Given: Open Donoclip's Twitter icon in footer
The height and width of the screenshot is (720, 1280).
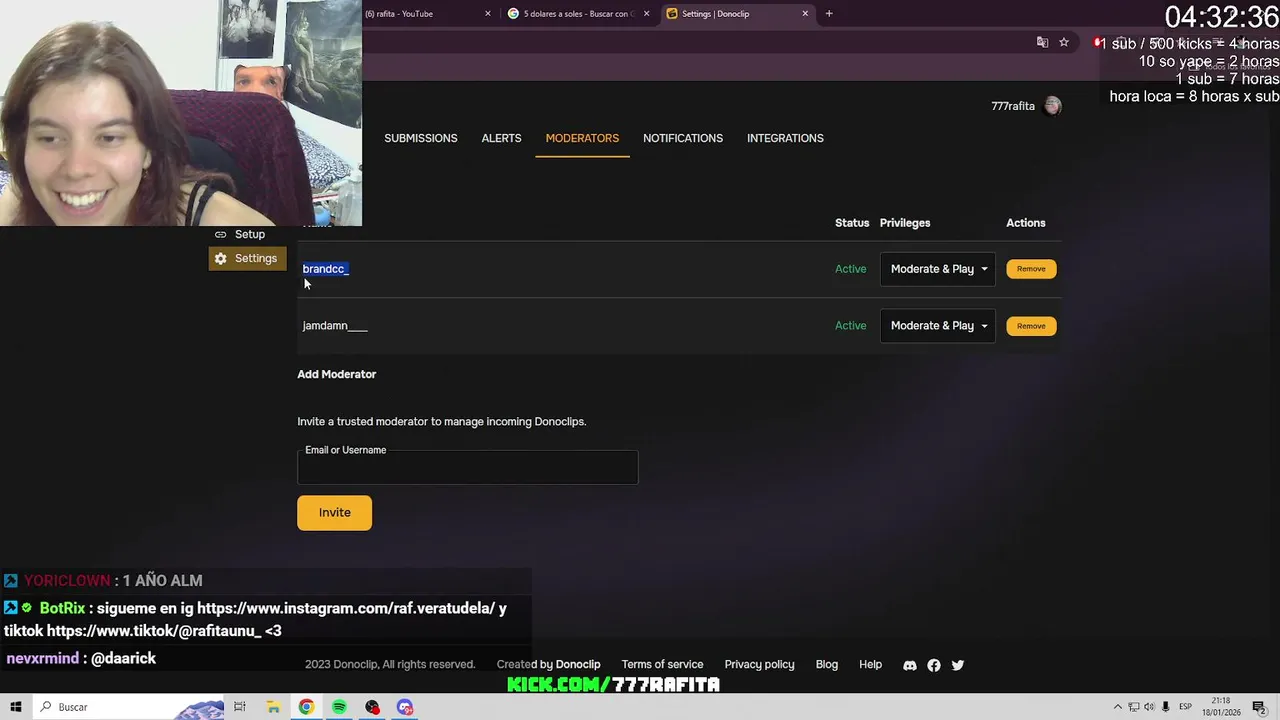Looking at the screenshot, I should pyautogui.click(x=958, y=665).
